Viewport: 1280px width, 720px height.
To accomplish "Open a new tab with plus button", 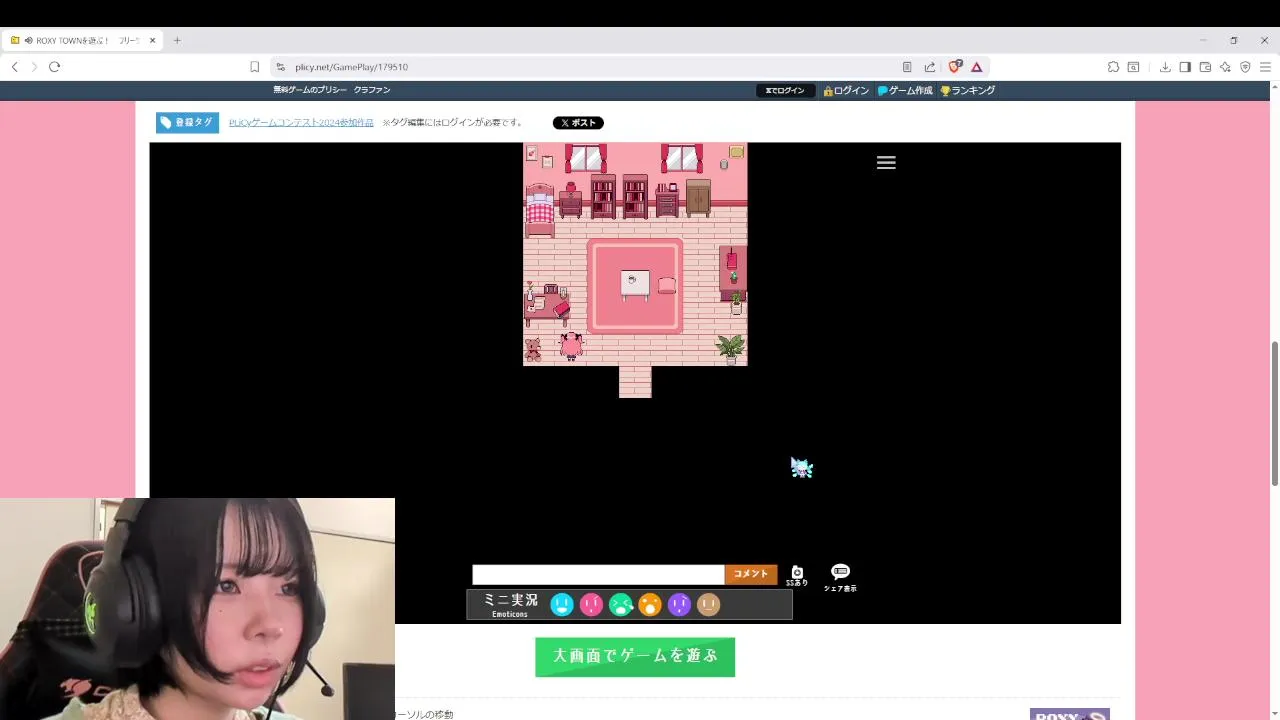I will click(177, 40).
